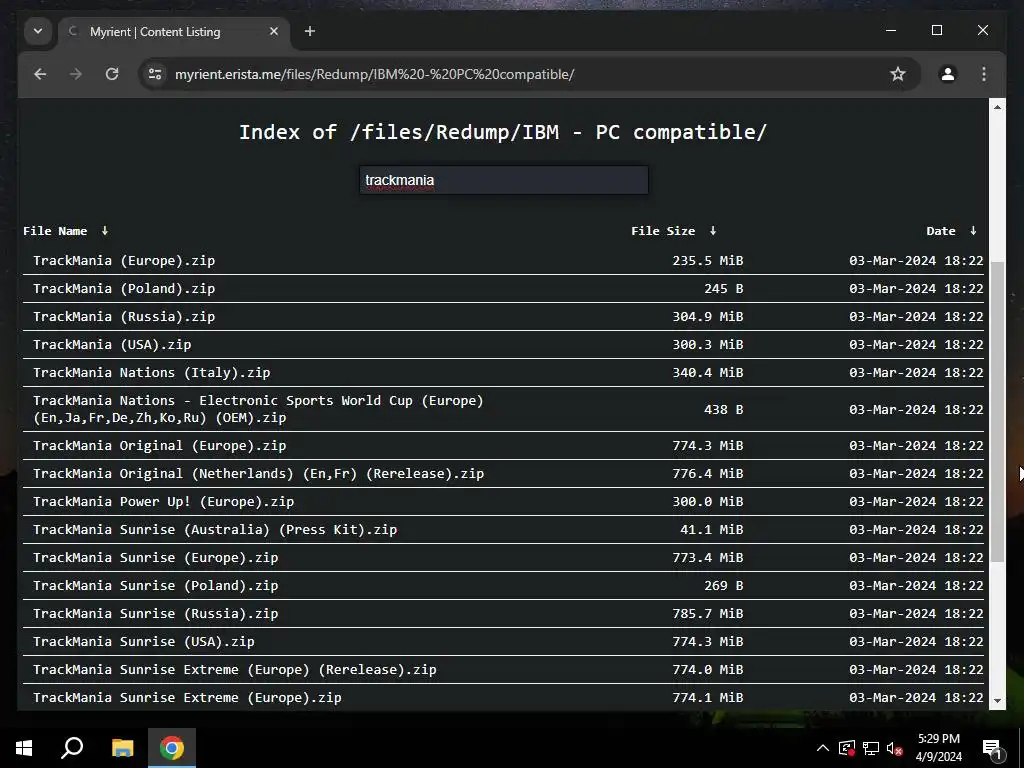Open a new tab with plus button
Screen dimensions: 1024x768
point(310,31)
